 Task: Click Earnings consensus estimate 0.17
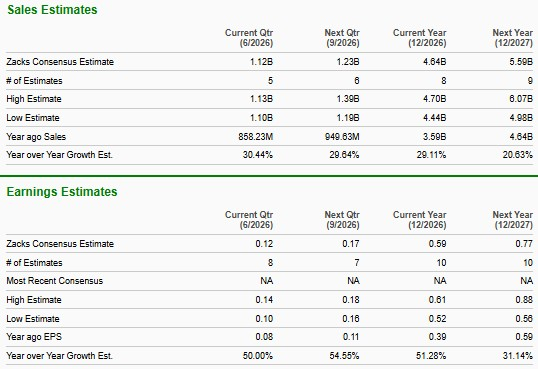pyautogui.click(x=351, y=244)
